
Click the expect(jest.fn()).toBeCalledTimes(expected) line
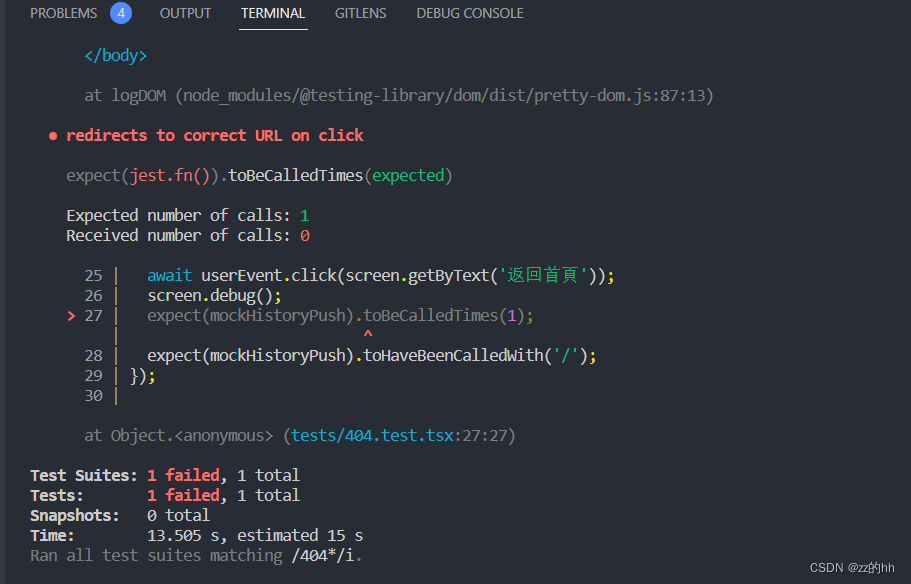(259, 175)
